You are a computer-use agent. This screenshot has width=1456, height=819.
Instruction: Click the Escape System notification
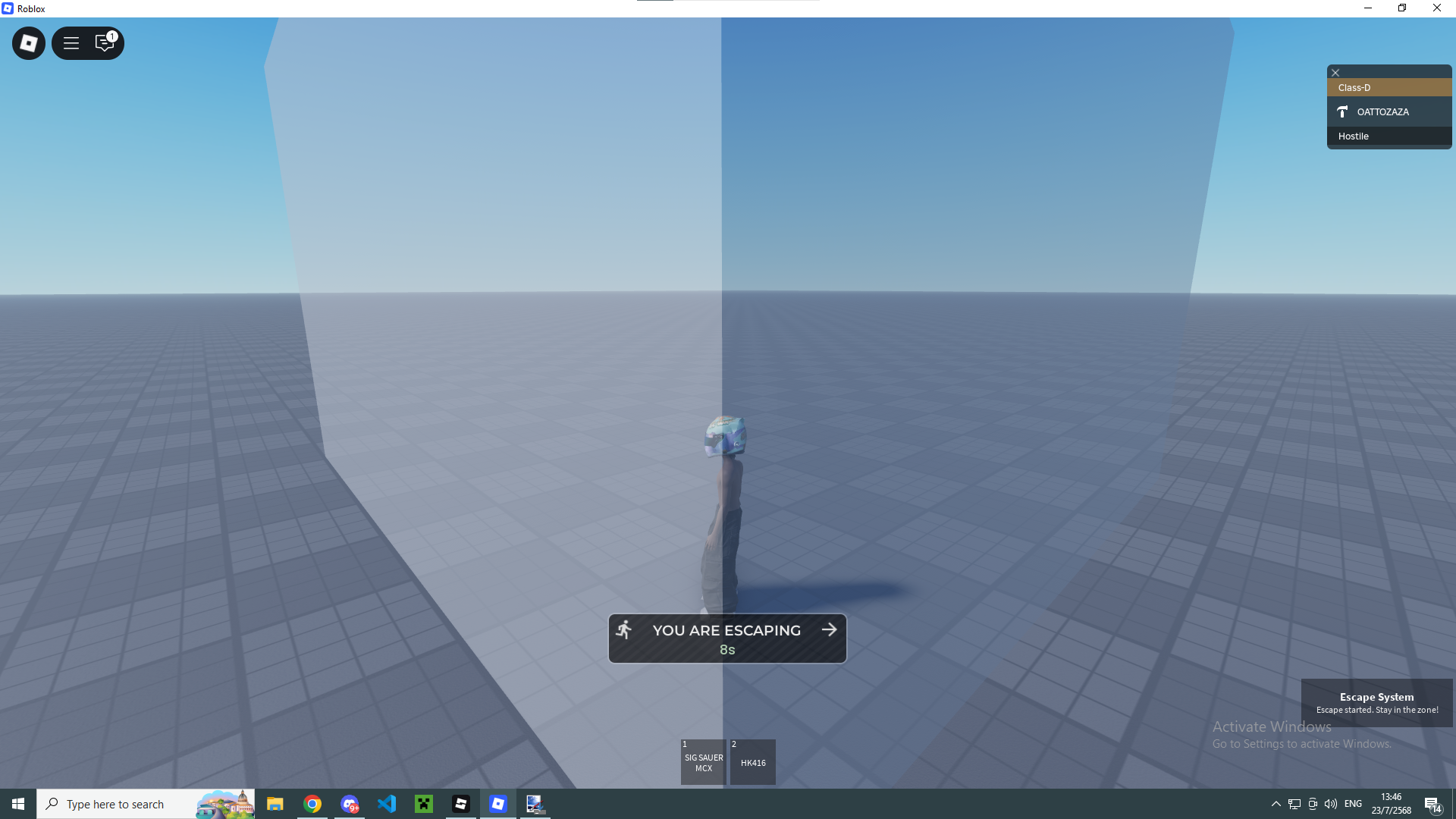[1376, 703]
